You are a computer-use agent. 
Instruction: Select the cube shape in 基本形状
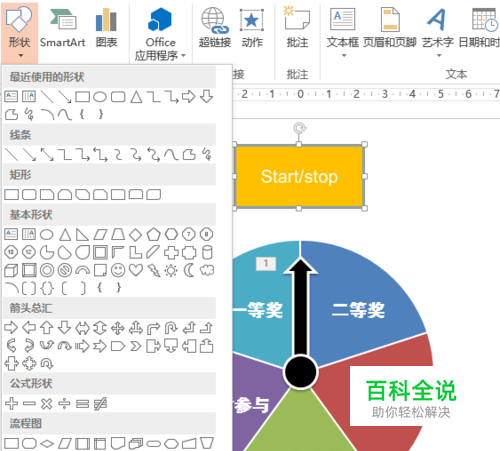click(11, 270)
